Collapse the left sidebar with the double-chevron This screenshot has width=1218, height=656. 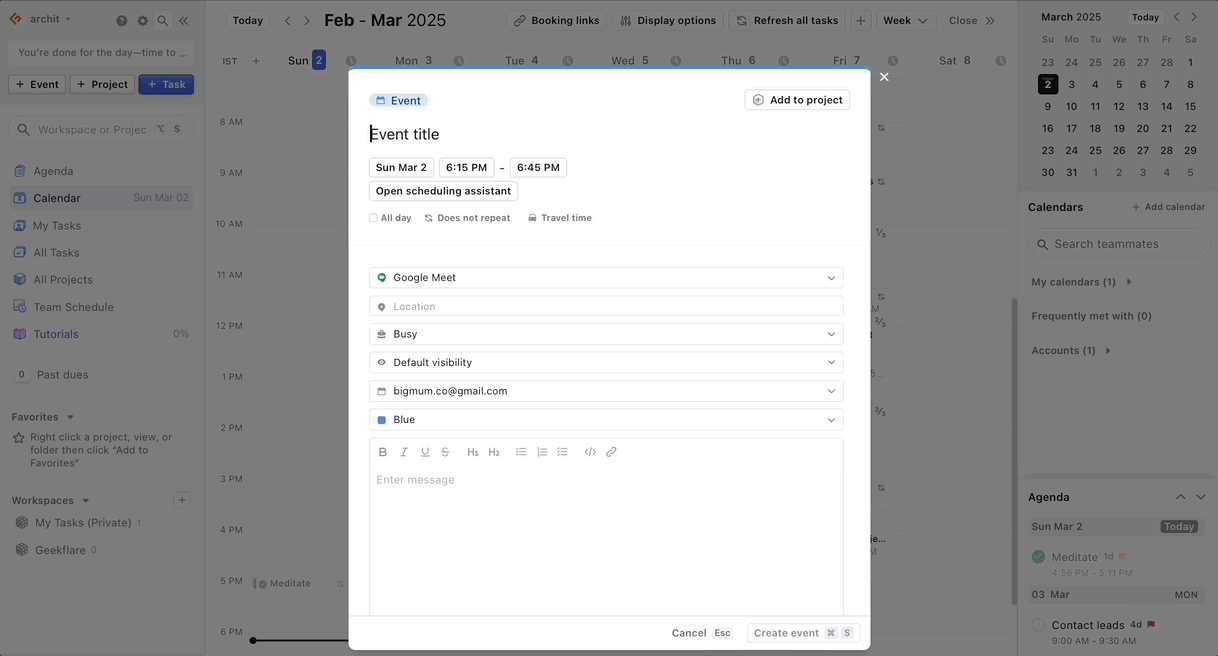tap(184, 19)
